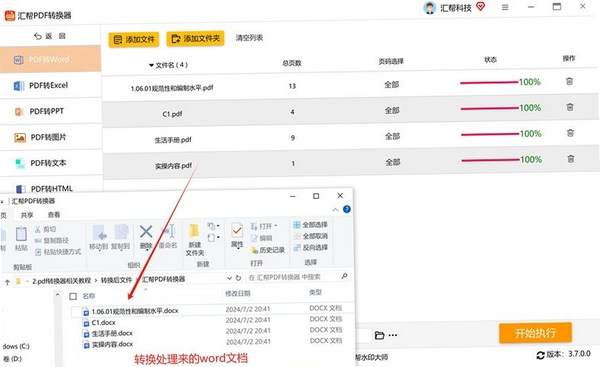Open the hamburger menu in title bar

(x=505, y=7)
